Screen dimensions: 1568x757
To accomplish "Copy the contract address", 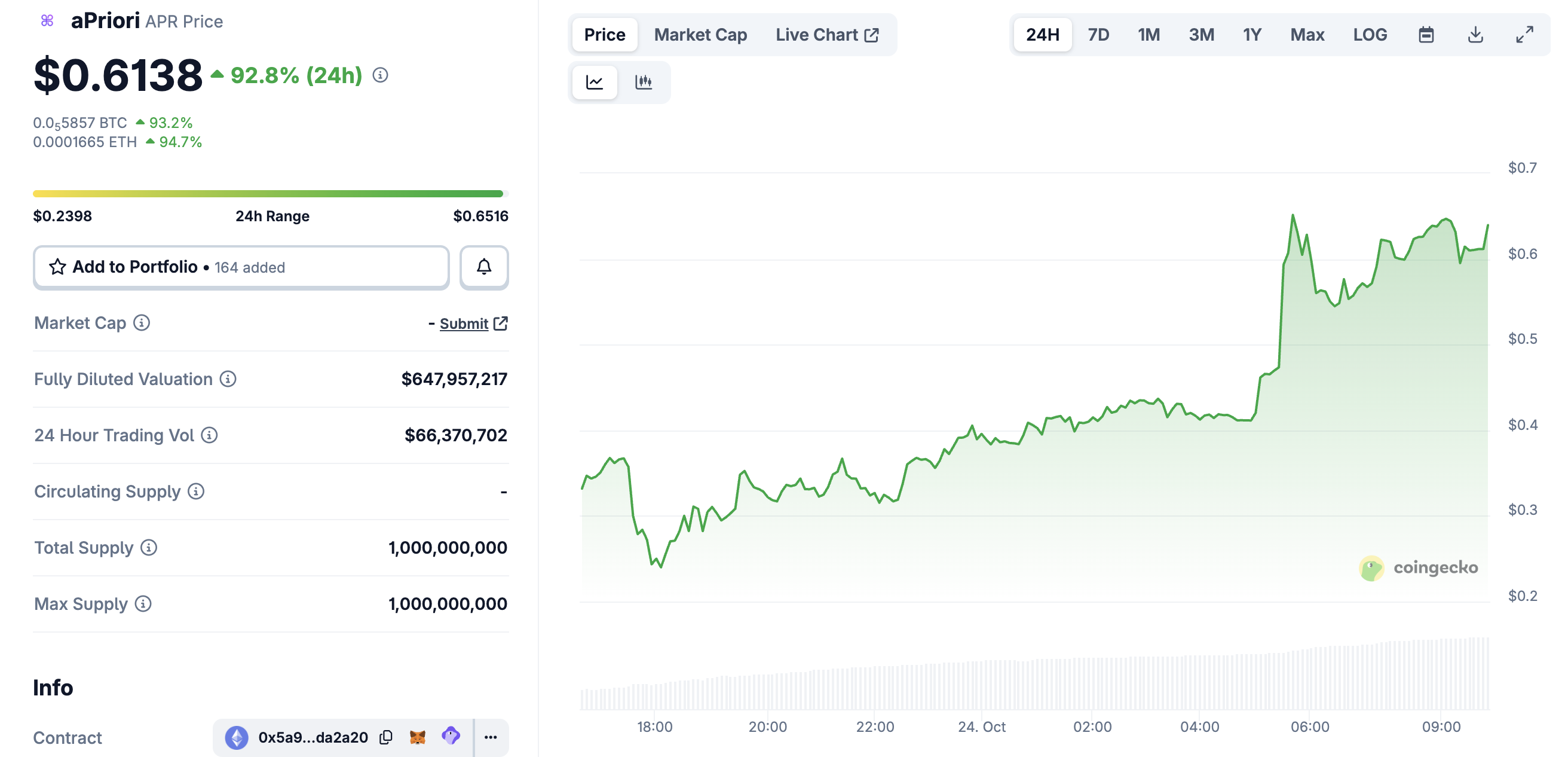I will pos(386,737).
